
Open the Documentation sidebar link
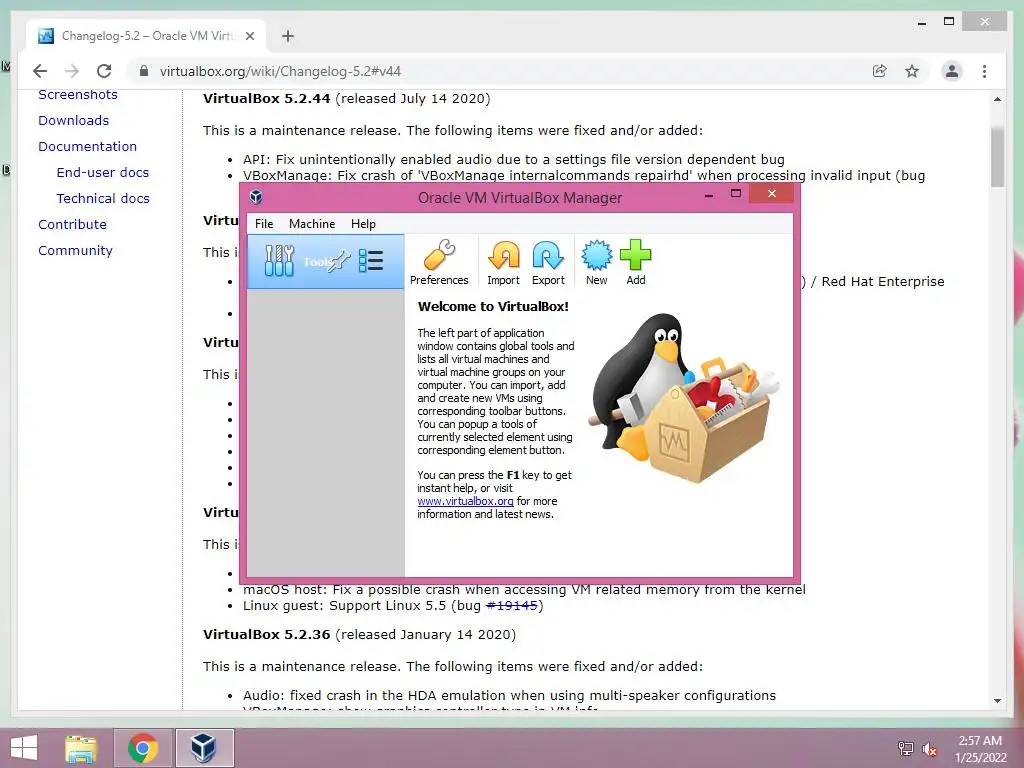click(x=88, y=146)
